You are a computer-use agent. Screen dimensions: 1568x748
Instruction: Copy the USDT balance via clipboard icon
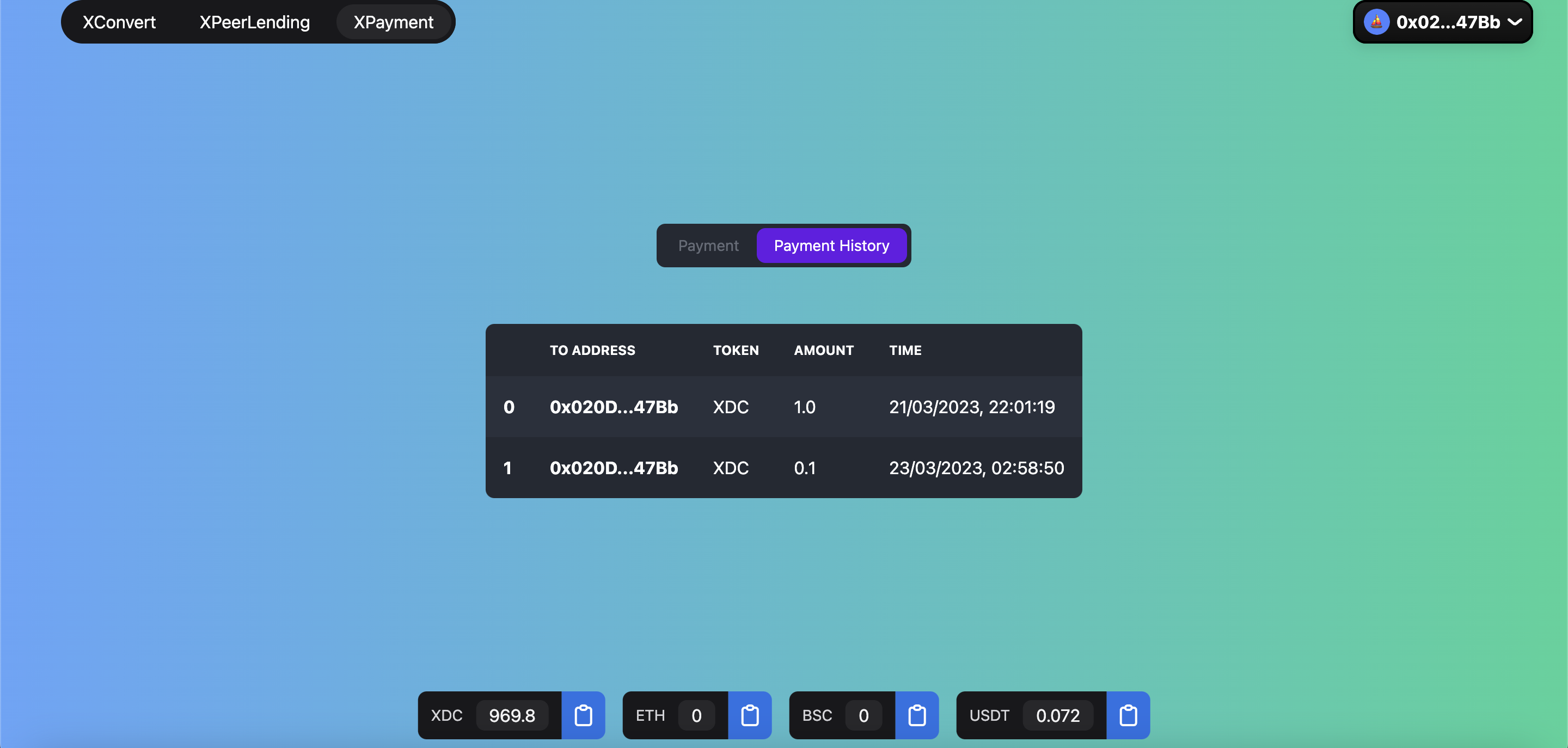pyautogui.click(x=1128, y=715)
